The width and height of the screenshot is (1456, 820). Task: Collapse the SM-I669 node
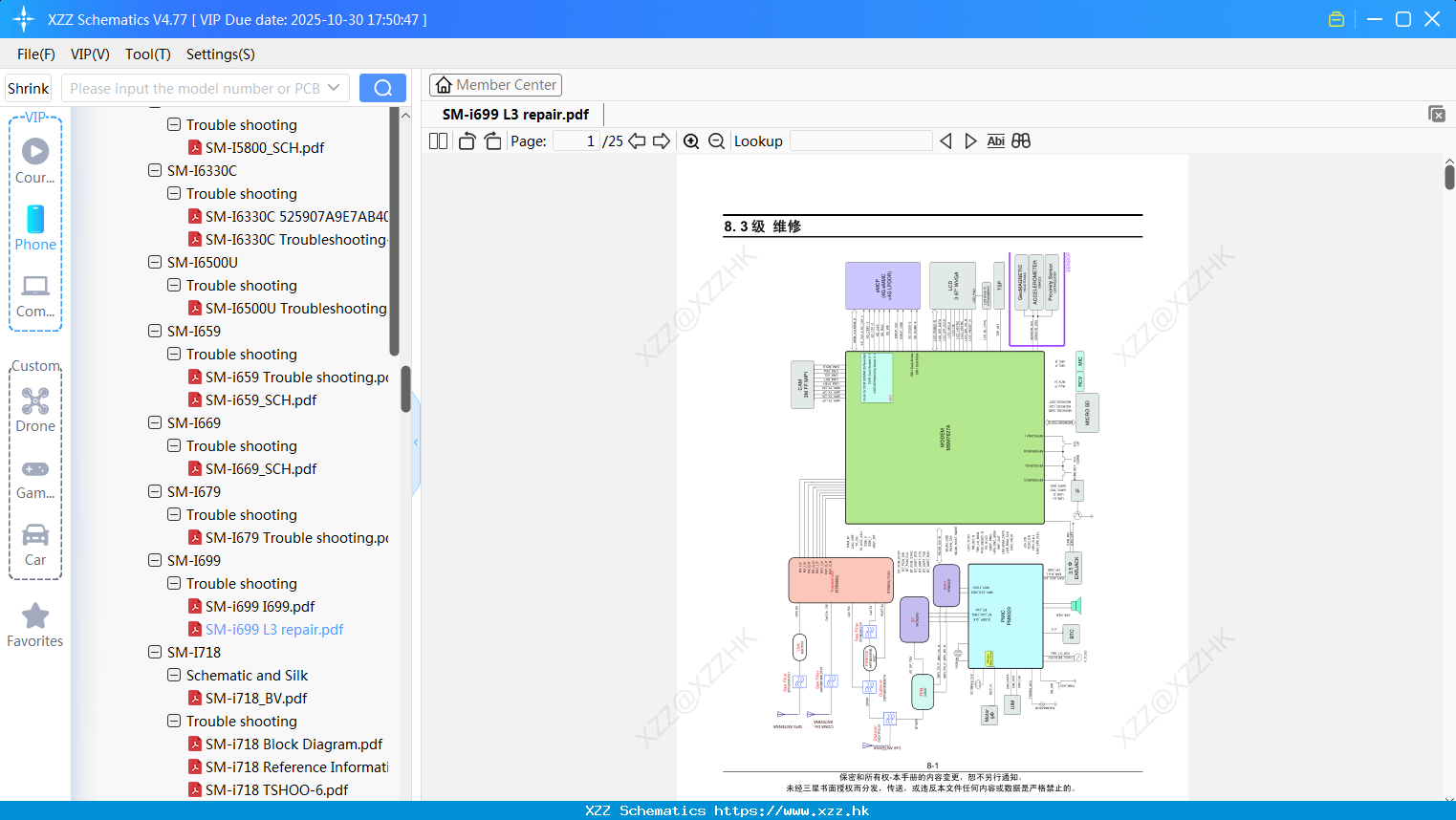tap(155, 422)
